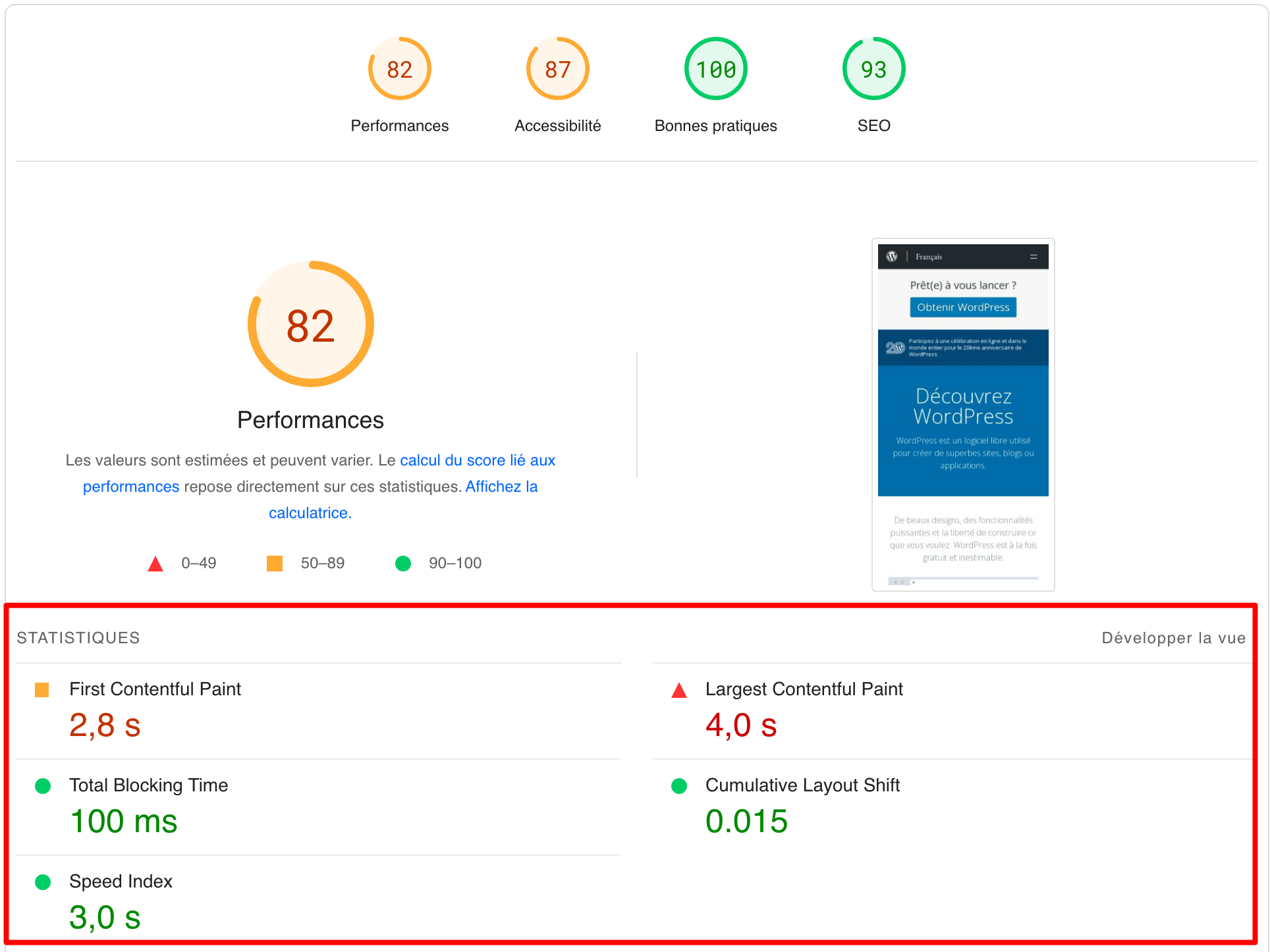This screenshot has height=952, width=1270.
Task: Click the green circle beside Cumulative Layout Shift
Action: (678, 785)
